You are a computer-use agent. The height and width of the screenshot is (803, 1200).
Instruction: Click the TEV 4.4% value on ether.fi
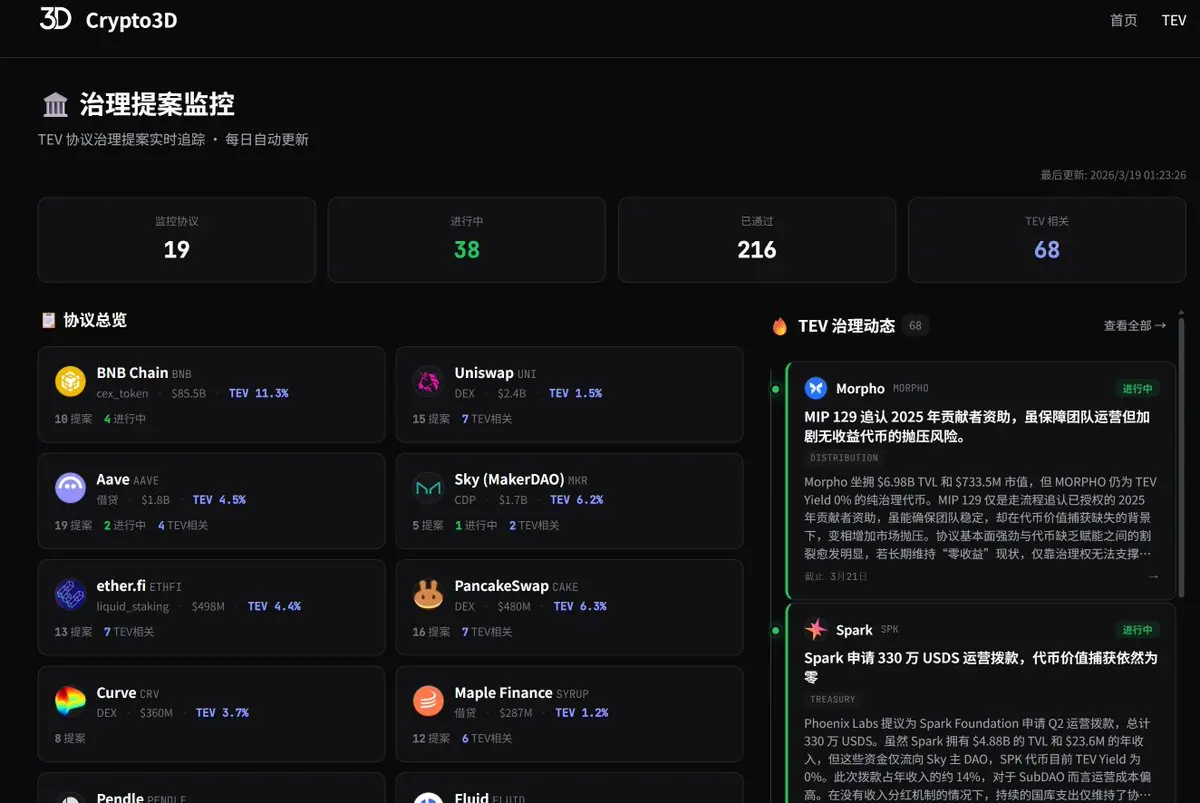point(274,606)
